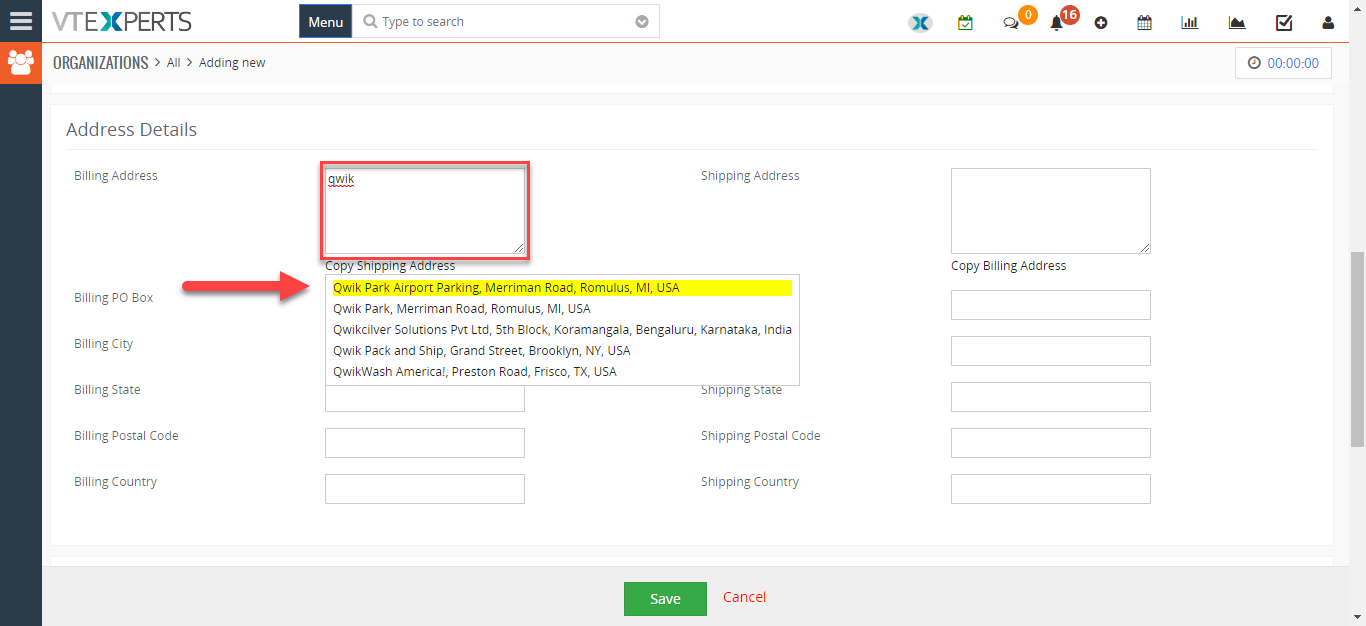This screenshot has width=1366, height=626.
Task: Select Qwik Park Airport Parking suggestion
Action: click(x=562, y=288)
